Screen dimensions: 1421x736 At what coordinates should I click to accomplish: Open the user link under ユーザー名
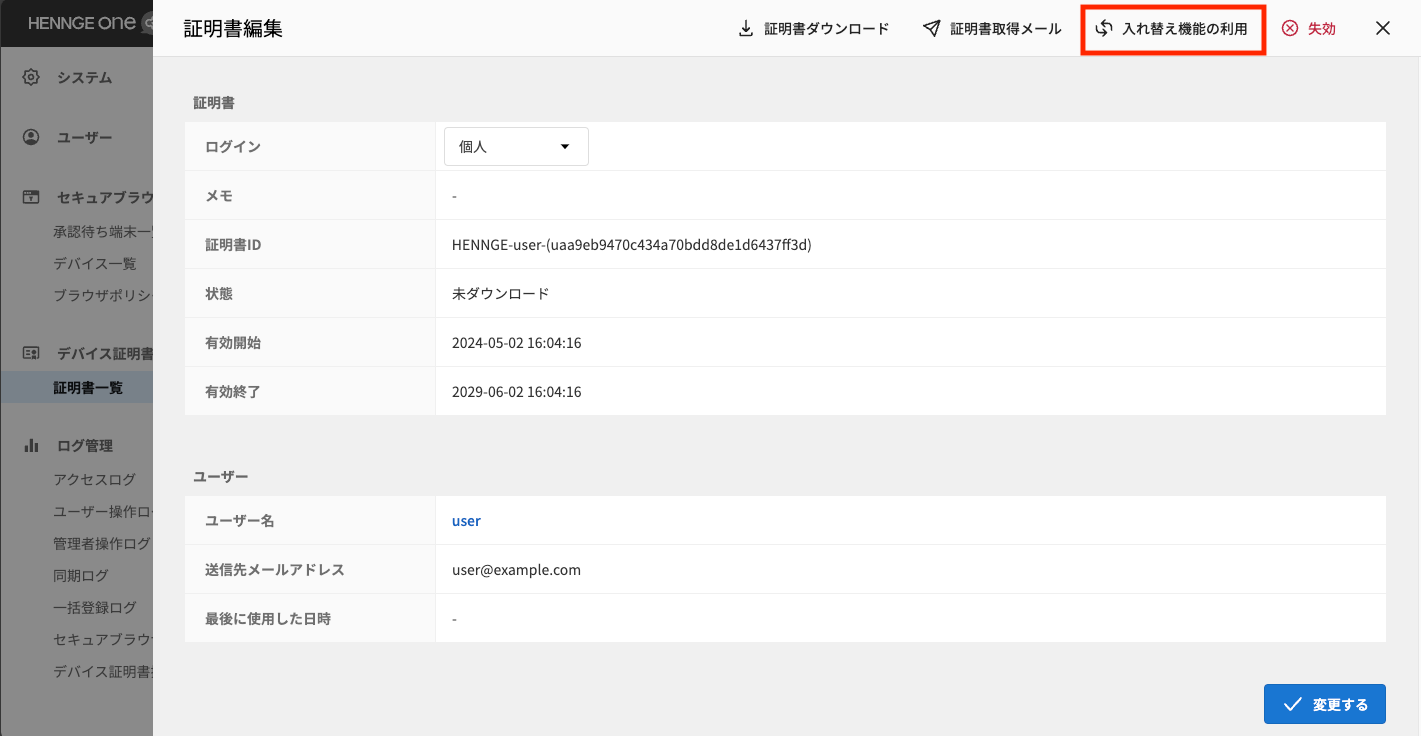(466, 520)
